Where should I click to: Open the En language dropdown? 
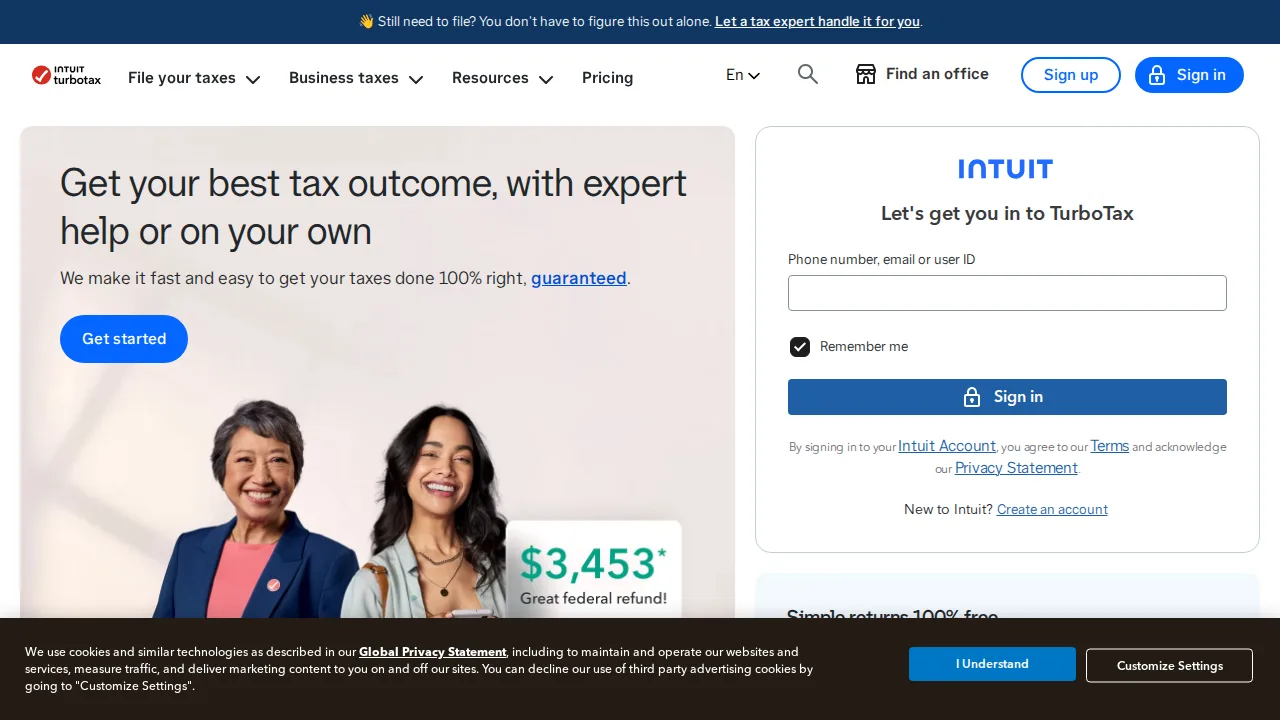[743, 75]
